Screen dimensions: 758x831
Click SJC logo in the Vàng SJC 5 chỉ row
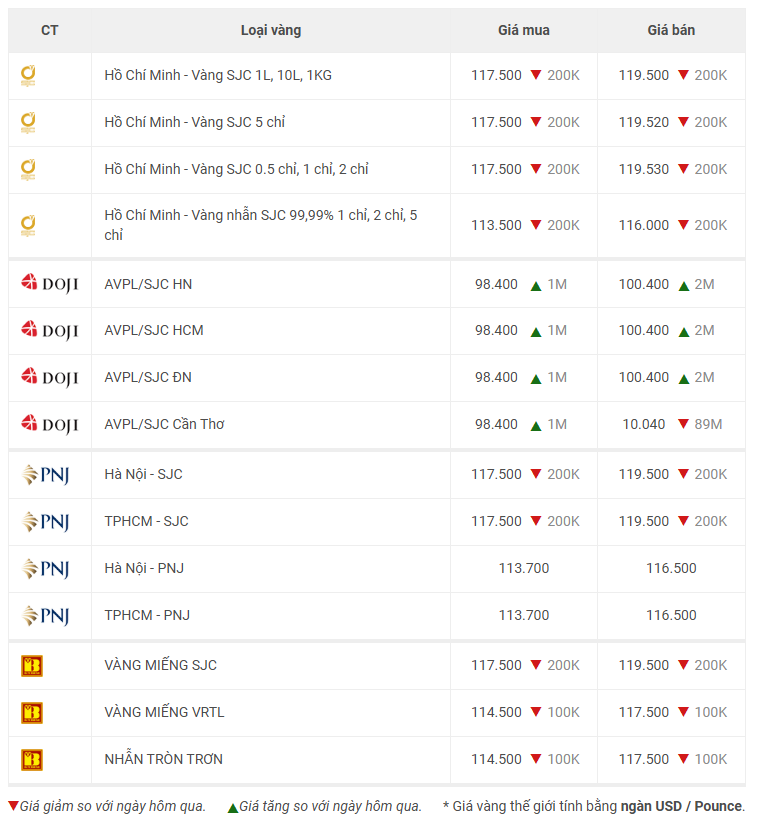pyautogui.click(x=29, y=122)
